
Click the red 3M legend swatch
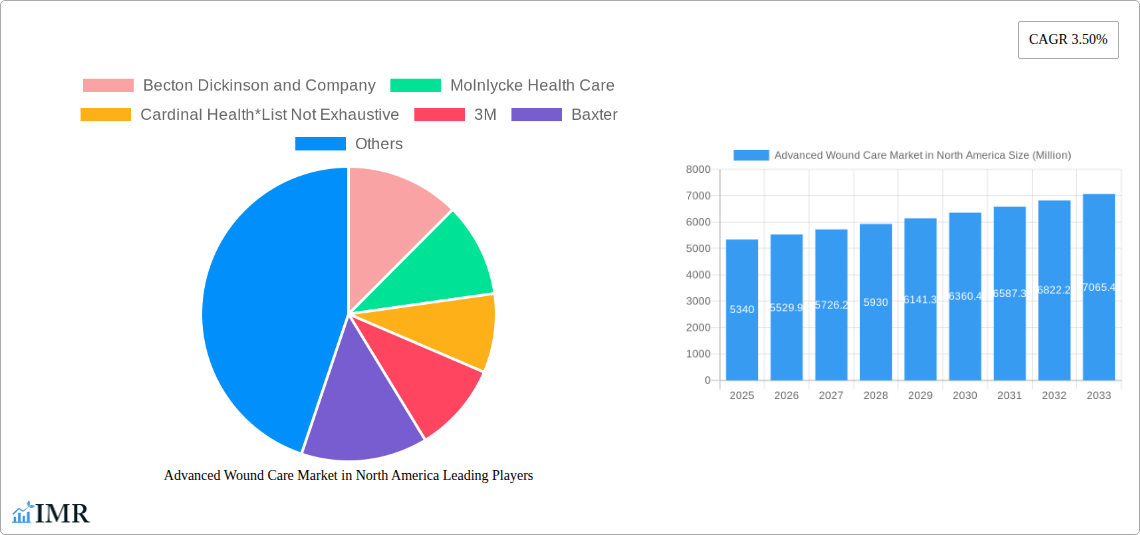click(x=439, y=115)
